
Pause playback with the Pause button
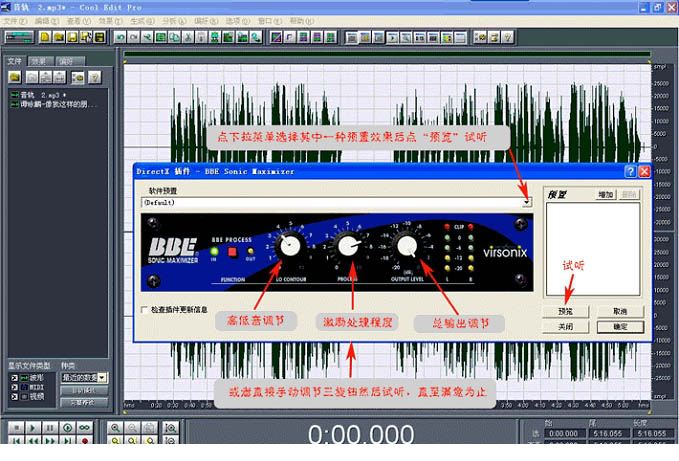pyautogui.click(x=50, y=428)
